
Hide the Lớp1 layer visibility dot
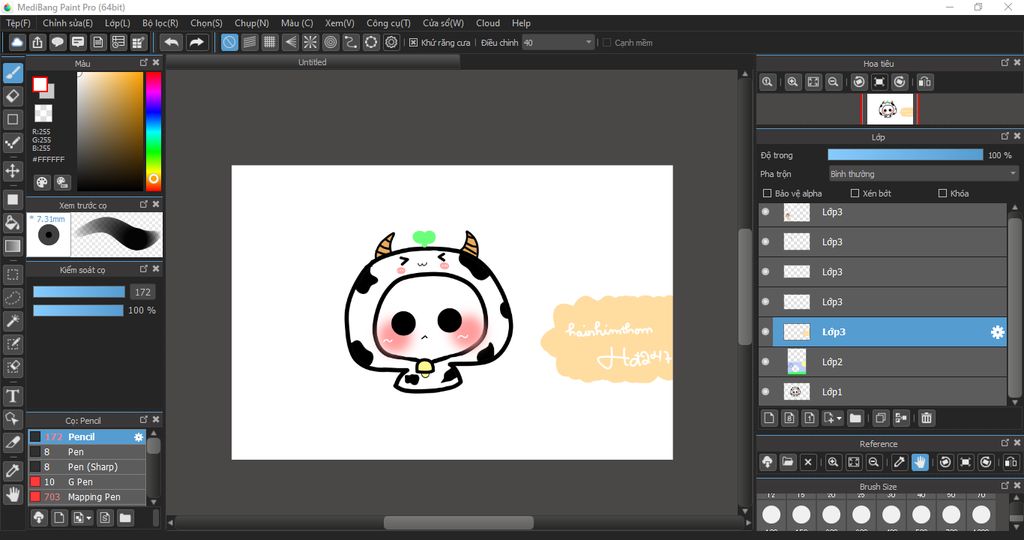coord(765,392)
